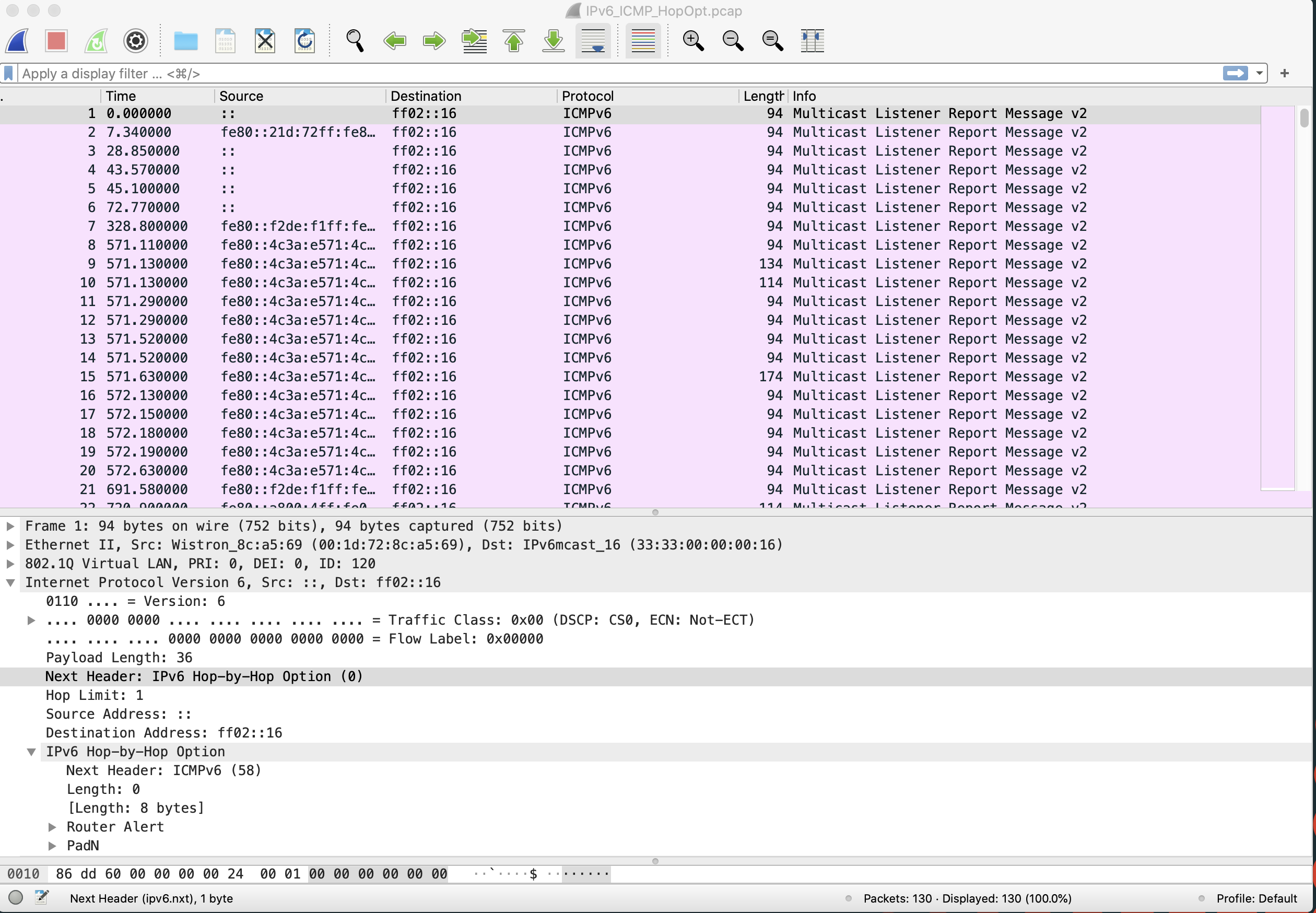
Task: Select packet 7 from fe80::f2de:f1ff
Action: [297, 226]
